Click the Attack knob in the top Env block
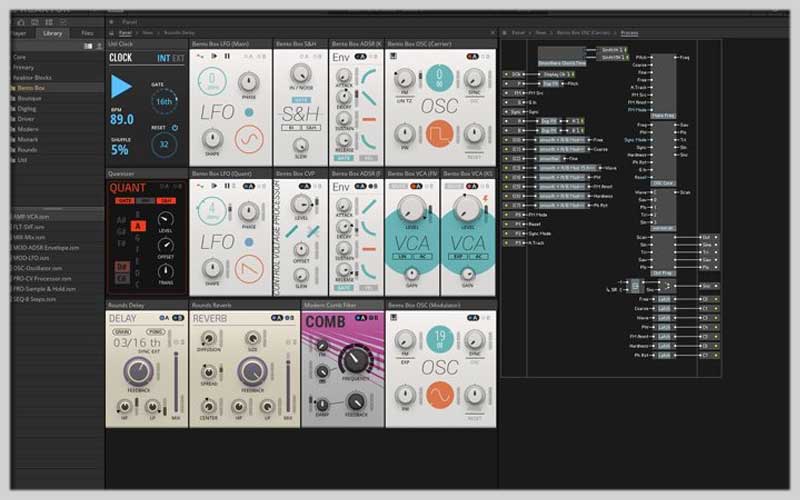Image resolution: width=800 pixels, height=500 pixels. pos(344,76)
